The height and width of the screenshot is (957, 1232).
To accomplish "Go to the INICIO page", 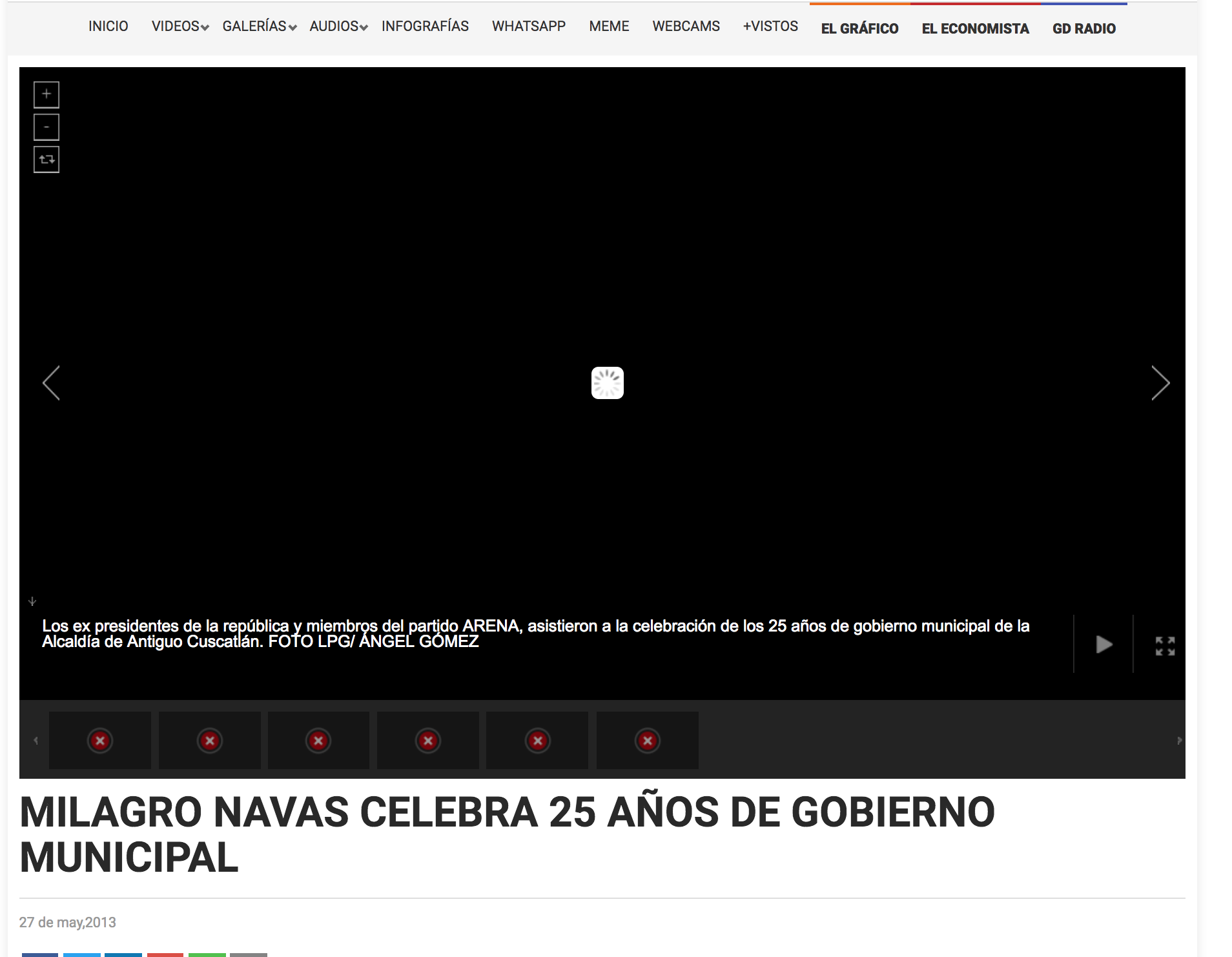I will click(x=108, y=26).
